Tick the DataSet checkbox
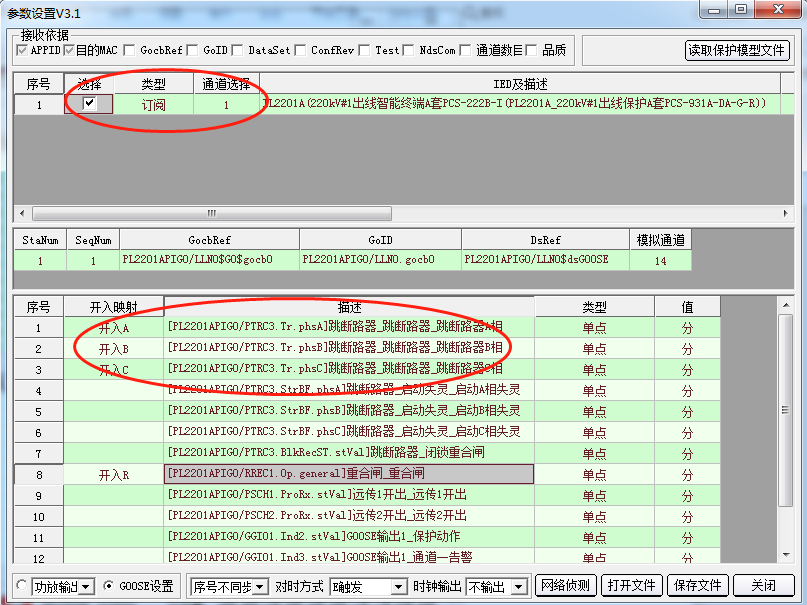 tap(238, 50)
